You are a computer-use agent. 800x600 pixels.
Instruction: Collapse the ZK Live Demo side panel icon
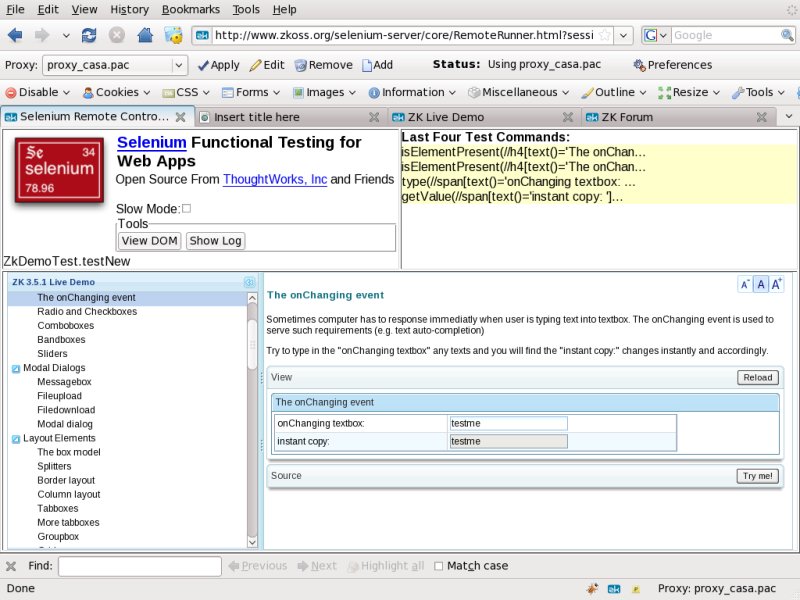(249, 282)
